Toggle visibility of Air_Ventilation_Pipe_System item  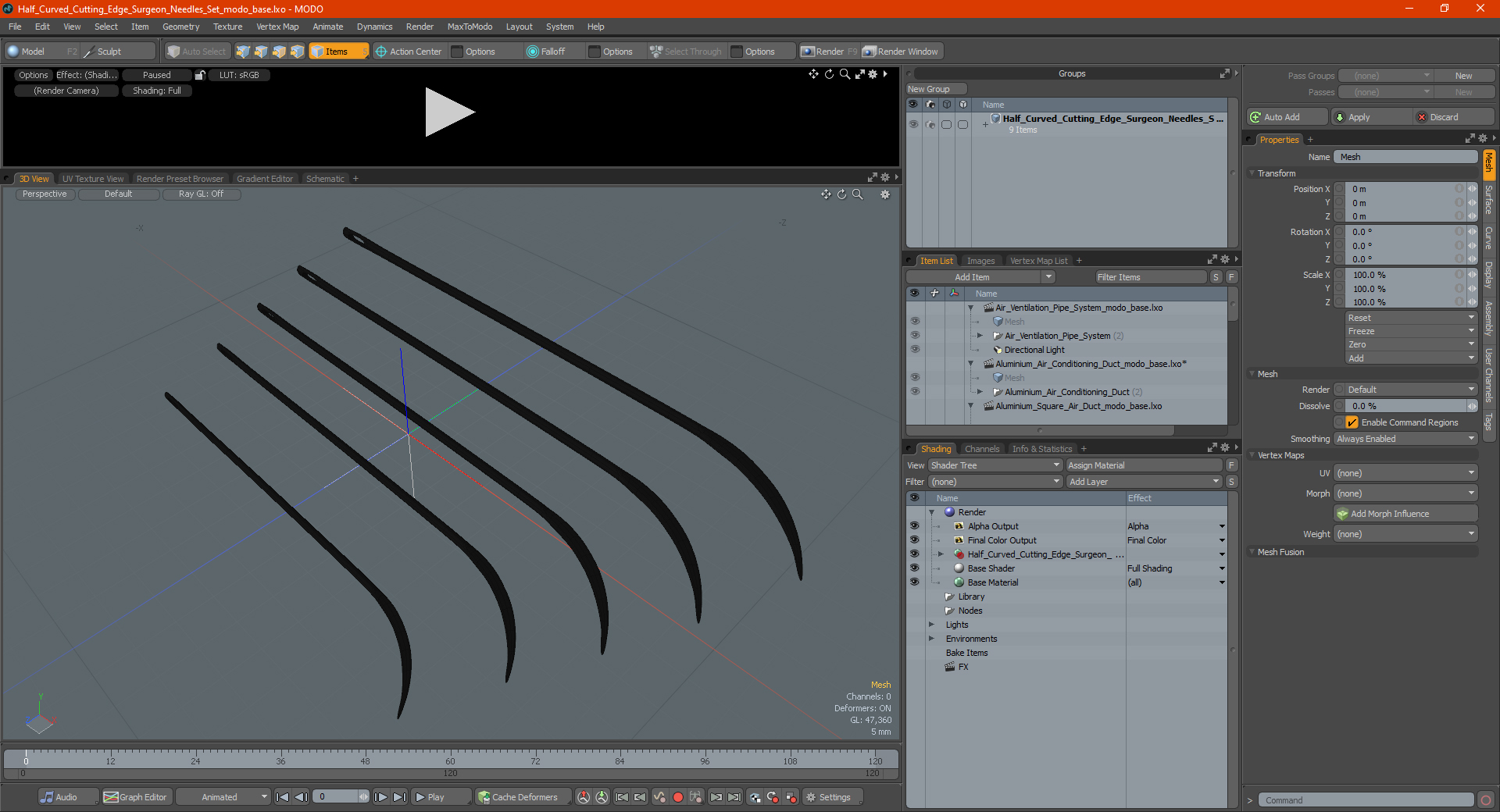pyautogui.click(x=915, y=336)
